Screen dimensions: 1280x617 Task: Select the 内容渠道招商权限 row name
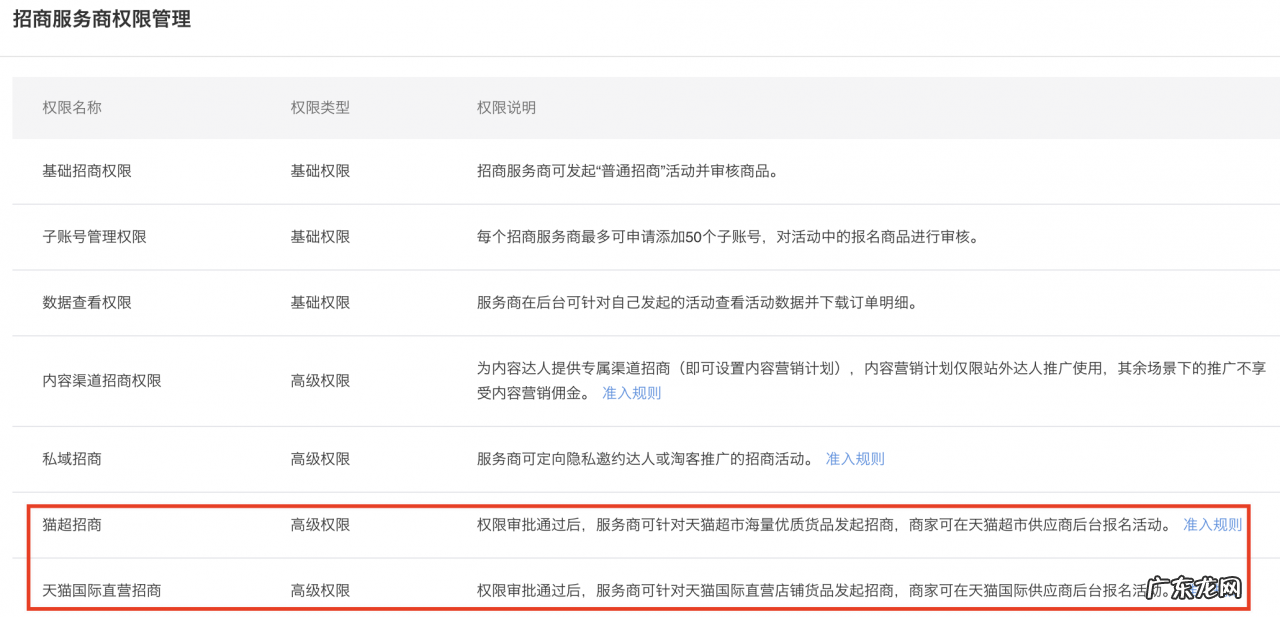tap(102, 380)
